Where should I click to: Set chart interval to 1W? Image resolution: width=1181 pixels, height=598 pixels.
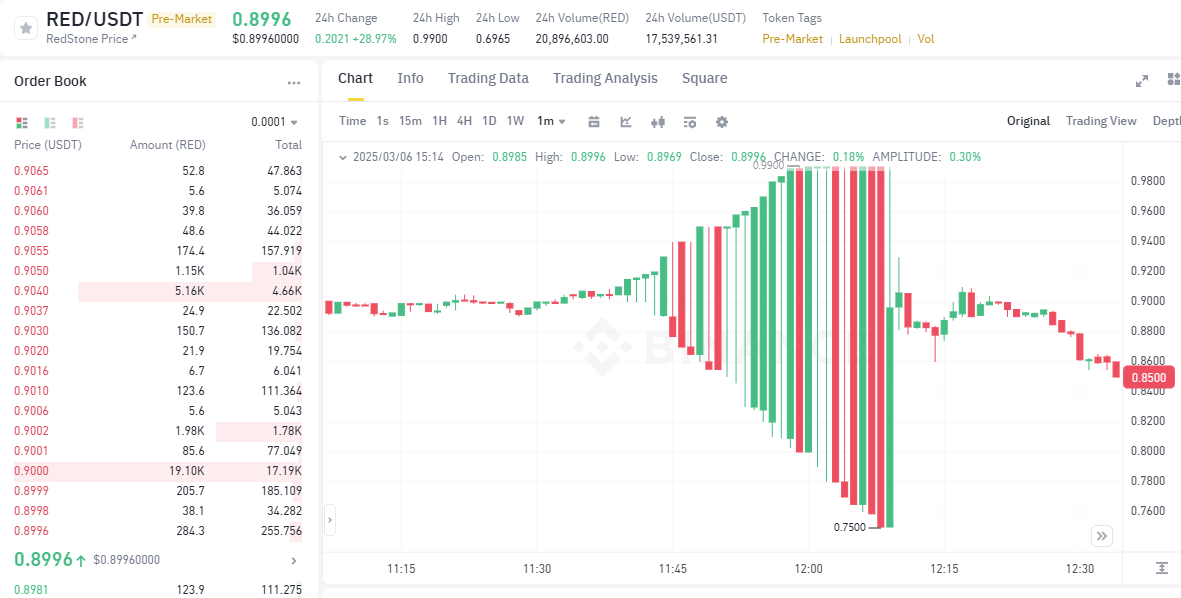pos(515,121)
